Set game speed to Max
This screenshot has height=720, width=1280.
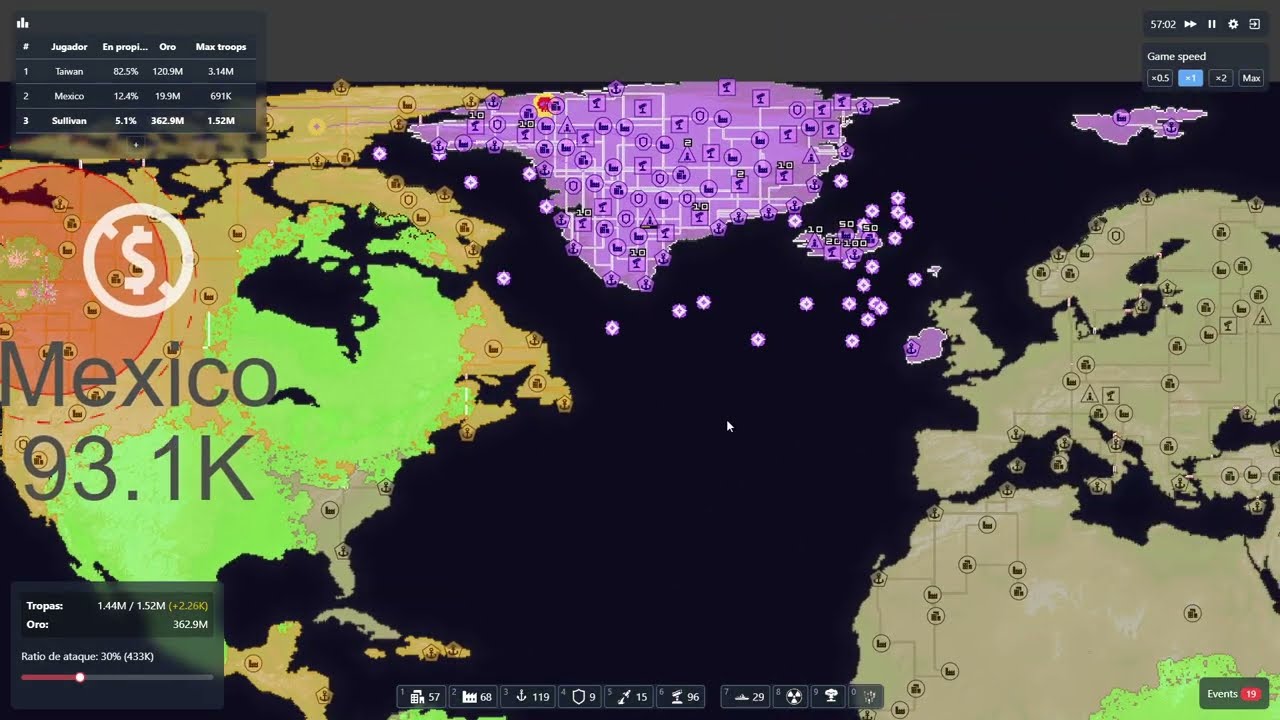[1251, 78]
